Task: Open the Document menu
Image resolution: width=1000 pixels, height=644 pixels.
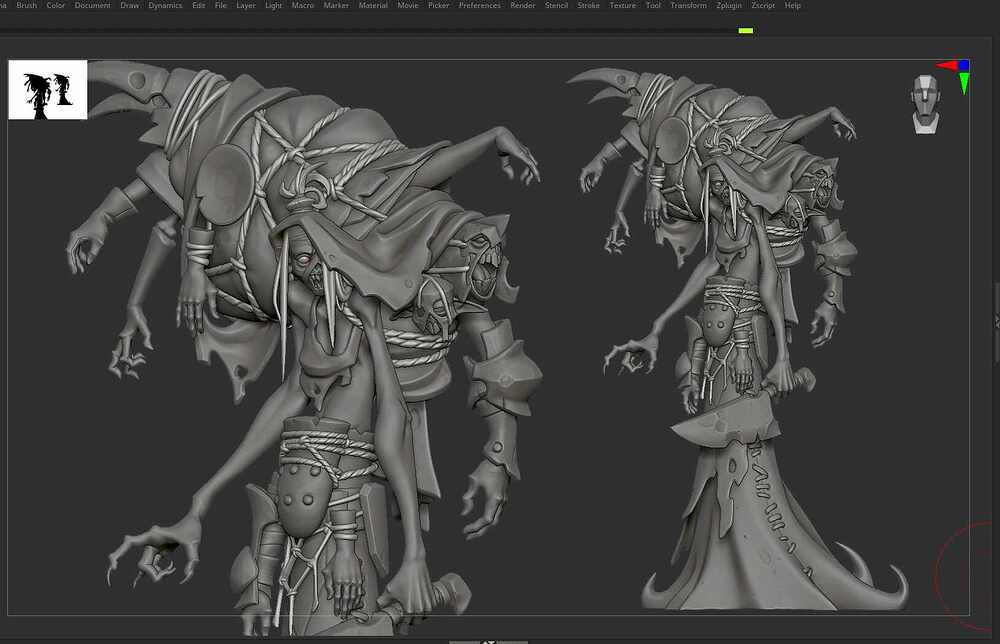Action: pyautogui.click(x=92, y=5)
